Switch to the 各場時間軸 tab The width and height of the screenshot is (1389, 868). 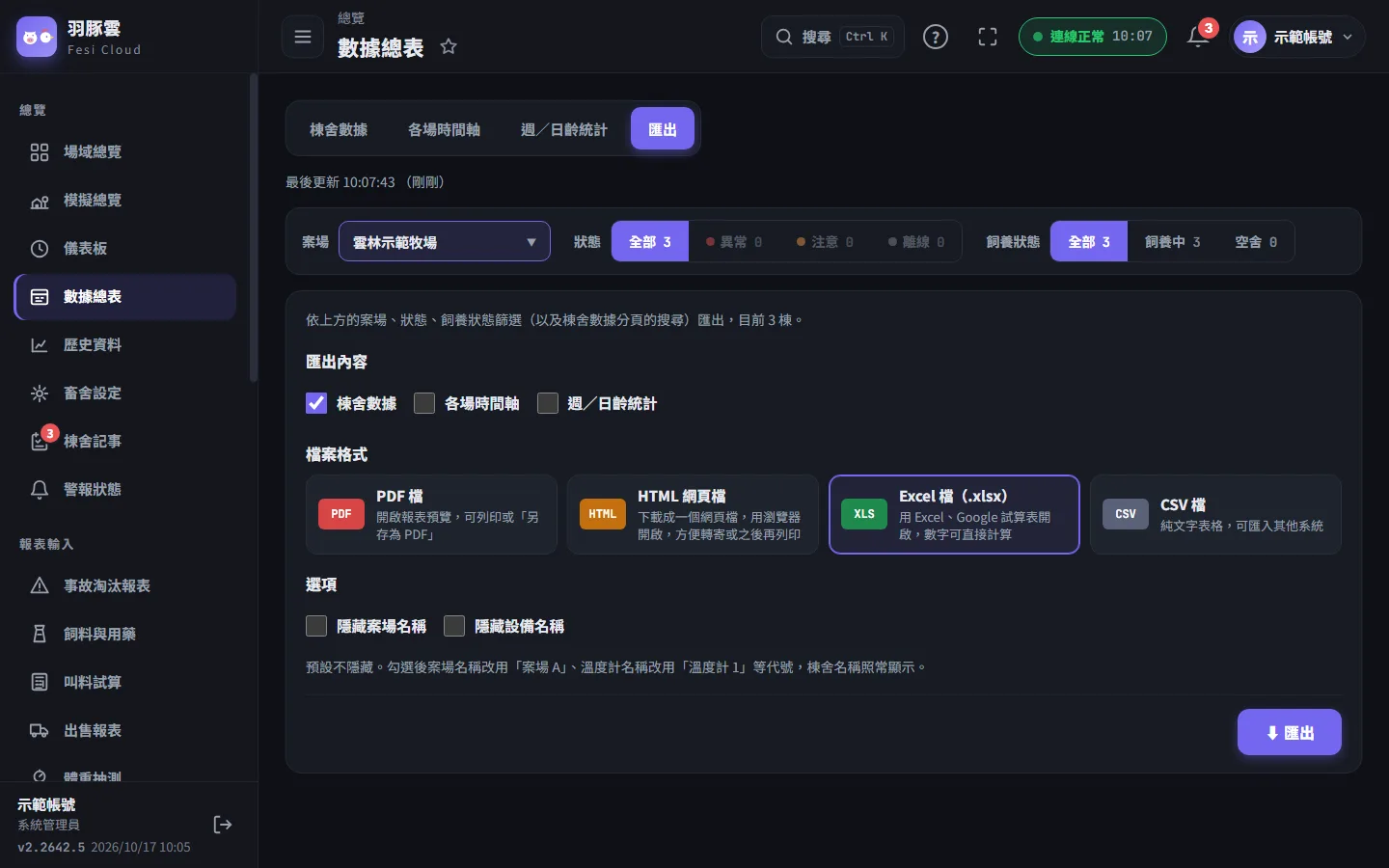point(444,129)
